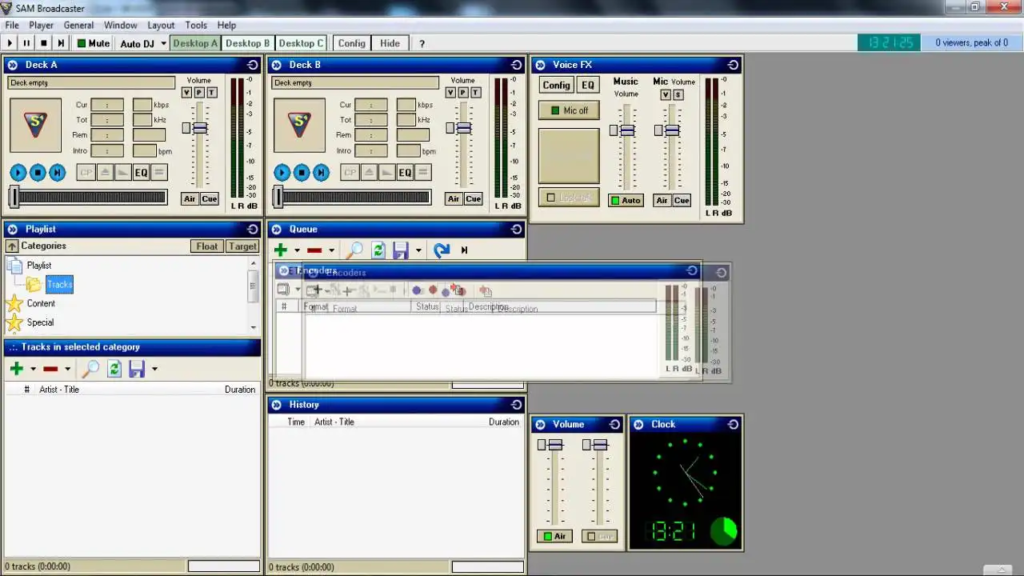Viewport: 1024px width, 576px height.
Task: Toggle the Mic off button in Voice FX
Action: 569,110
